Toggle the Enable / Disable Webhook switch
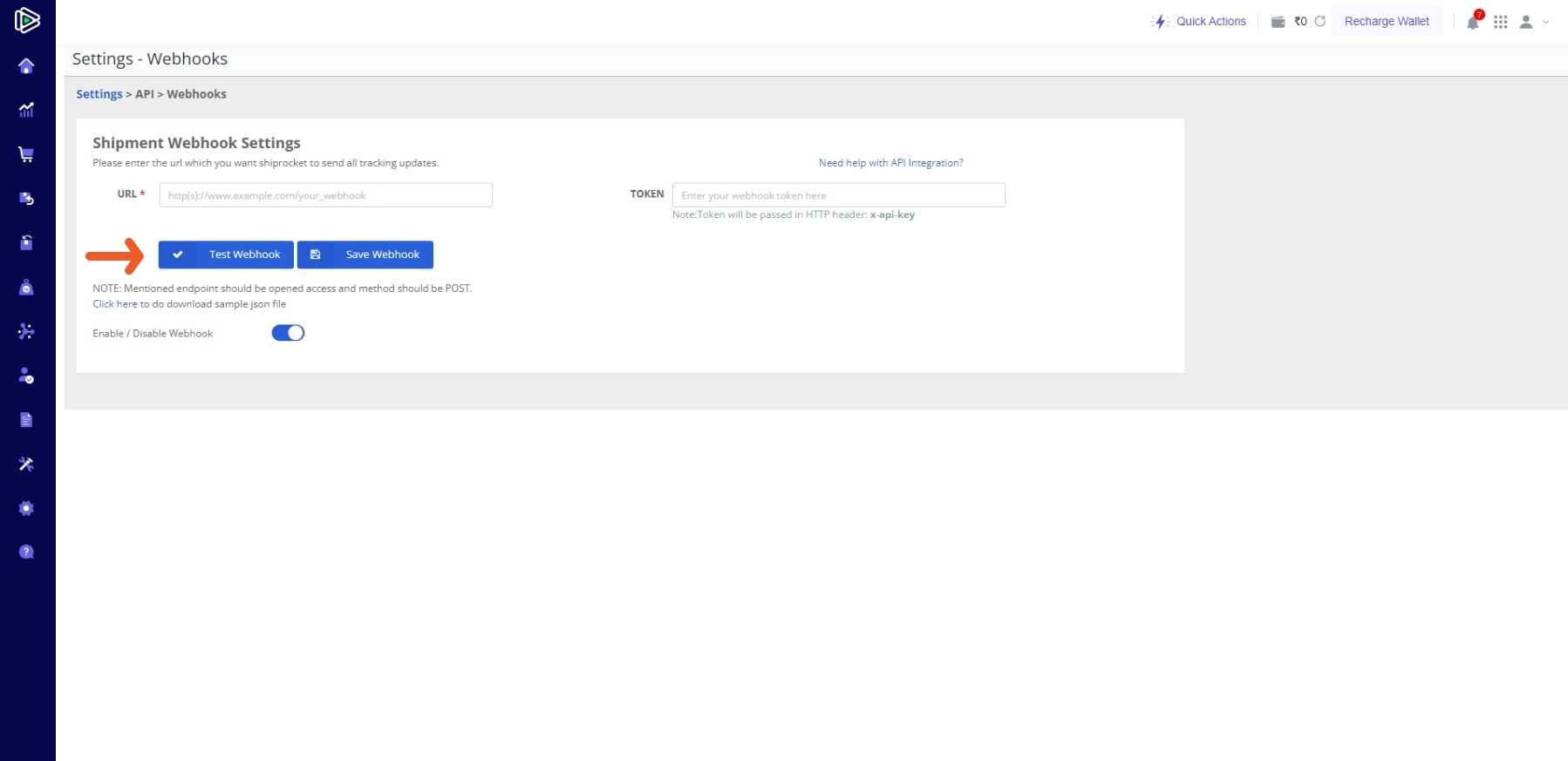This screenshot has height=761, width=1568. 288,333
